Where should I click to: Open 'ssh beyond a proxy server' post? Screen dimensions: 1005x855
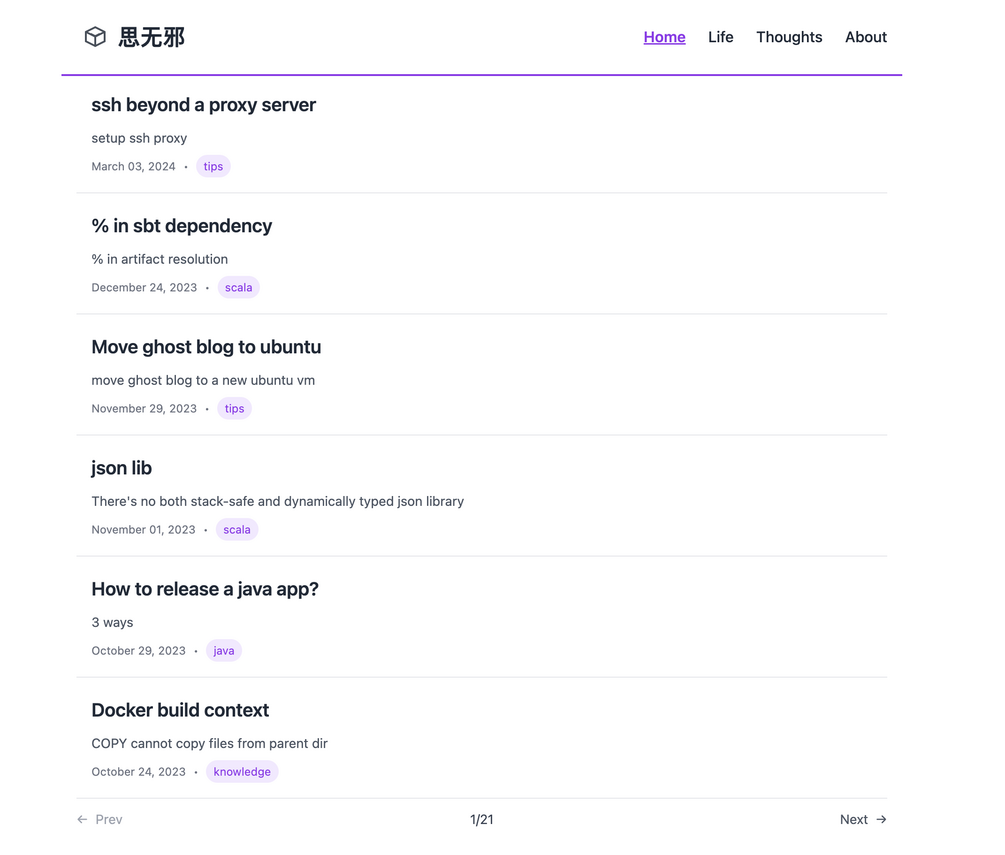click(x=203, y=105)
